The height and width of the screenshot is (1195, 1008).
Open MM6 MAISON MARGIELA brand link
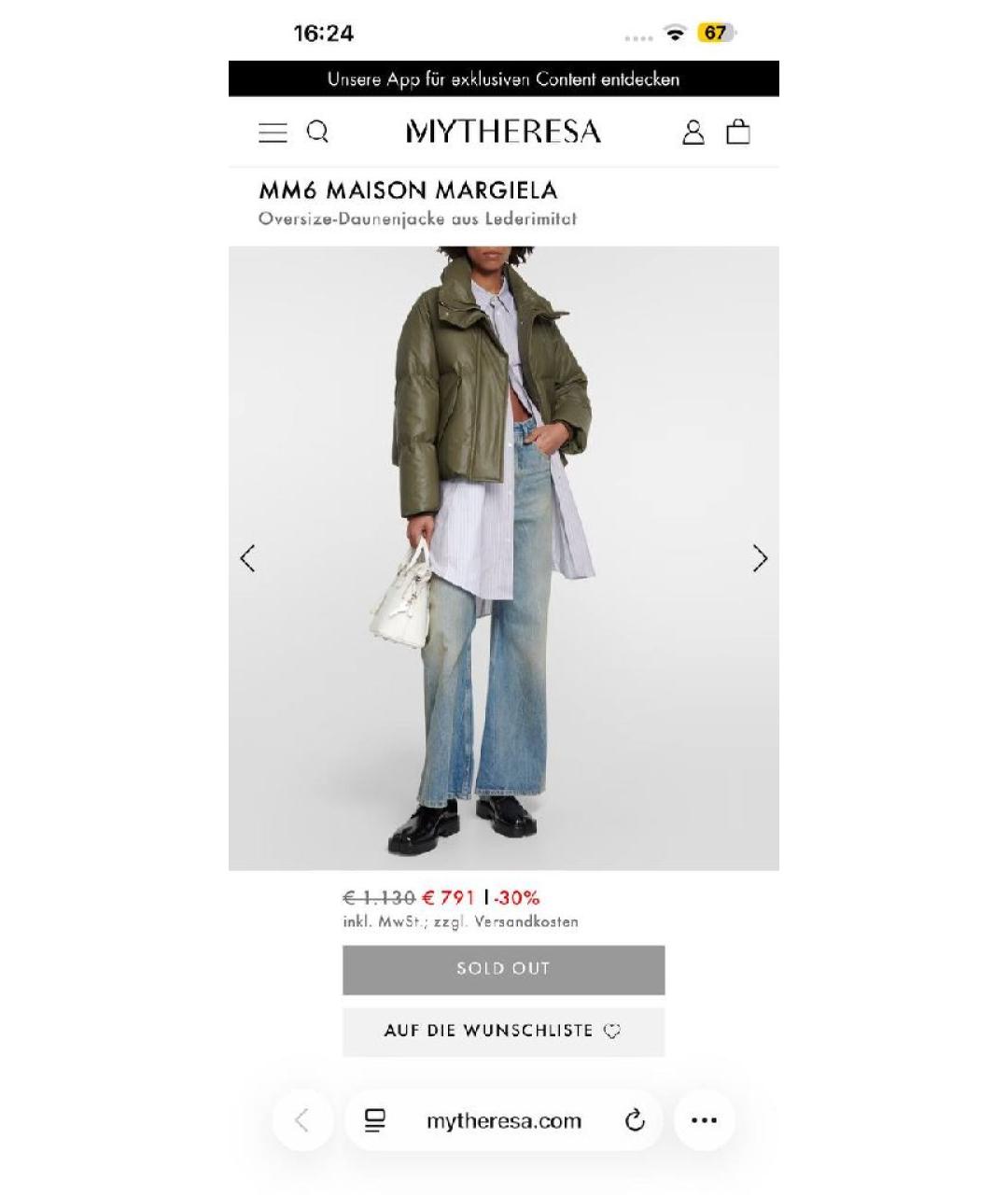tap(408, 190)
